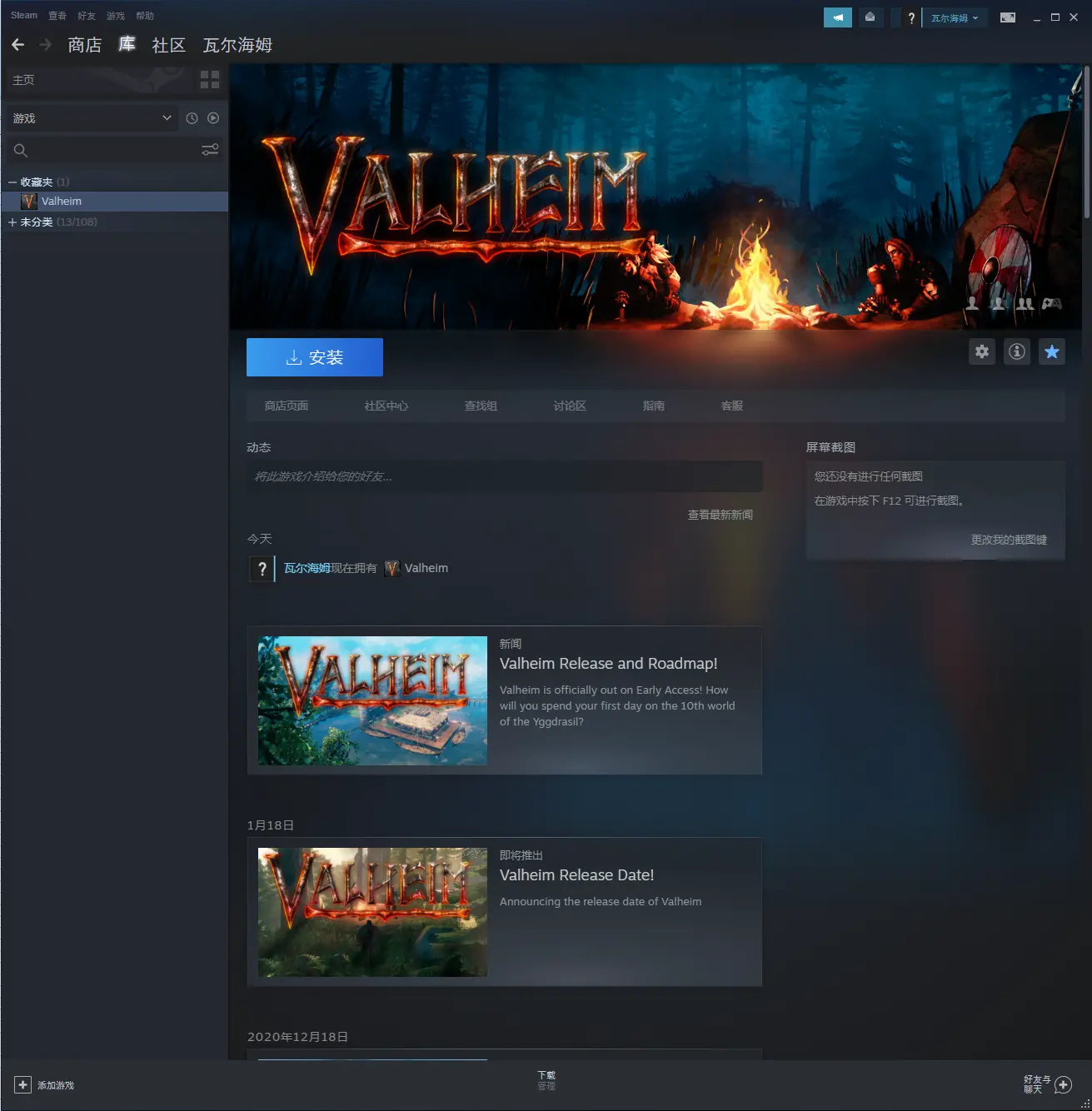The width and height of the screenshot is (1092, 1111).
Task: Toggle ready-to-play filter play icon
Action: [x=213, y=118]
